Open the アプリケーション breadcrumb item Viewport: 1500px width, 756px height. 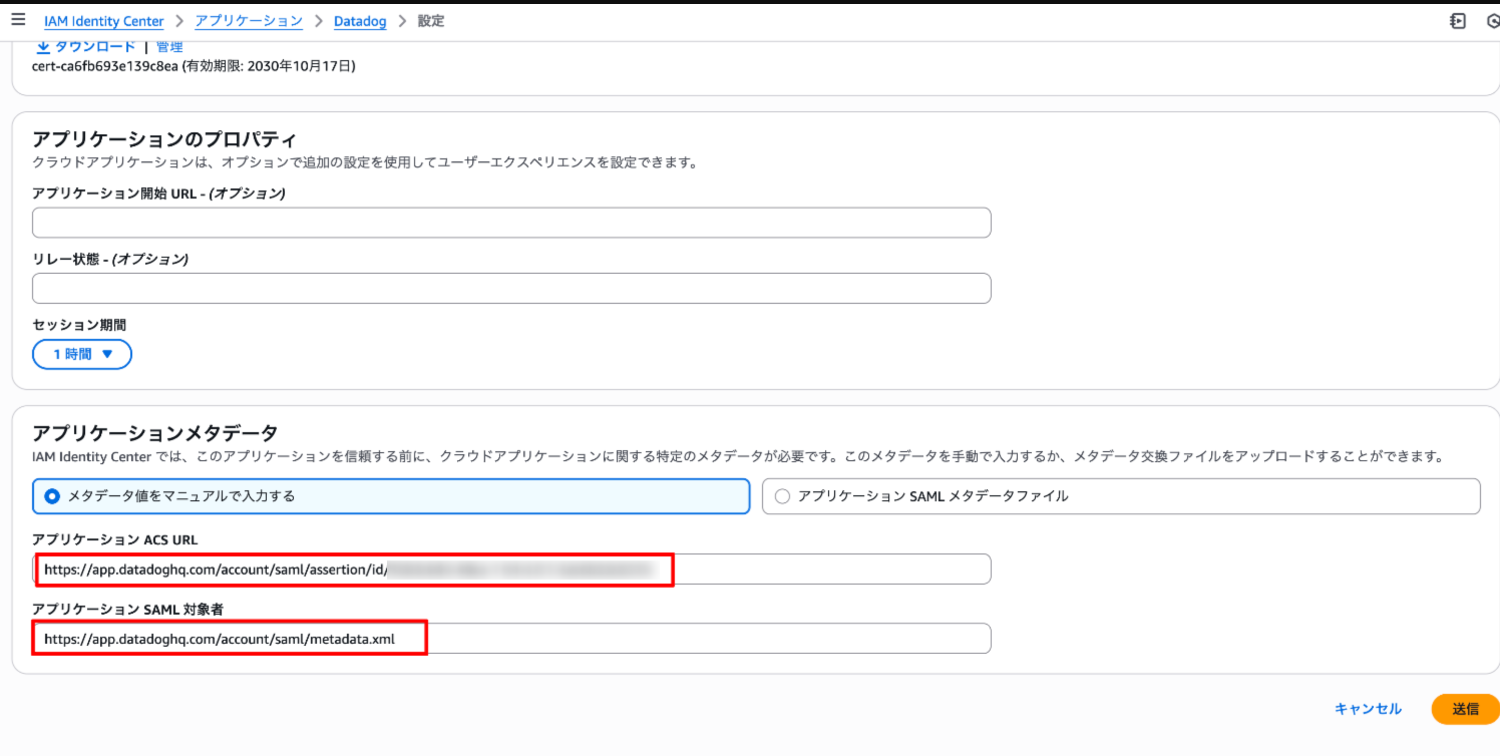248,20
